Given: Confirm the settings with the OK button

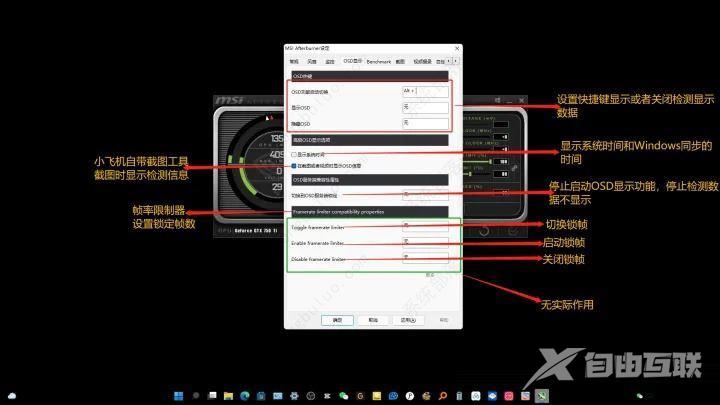Looking at the screenshot, I should pos(337,320).
